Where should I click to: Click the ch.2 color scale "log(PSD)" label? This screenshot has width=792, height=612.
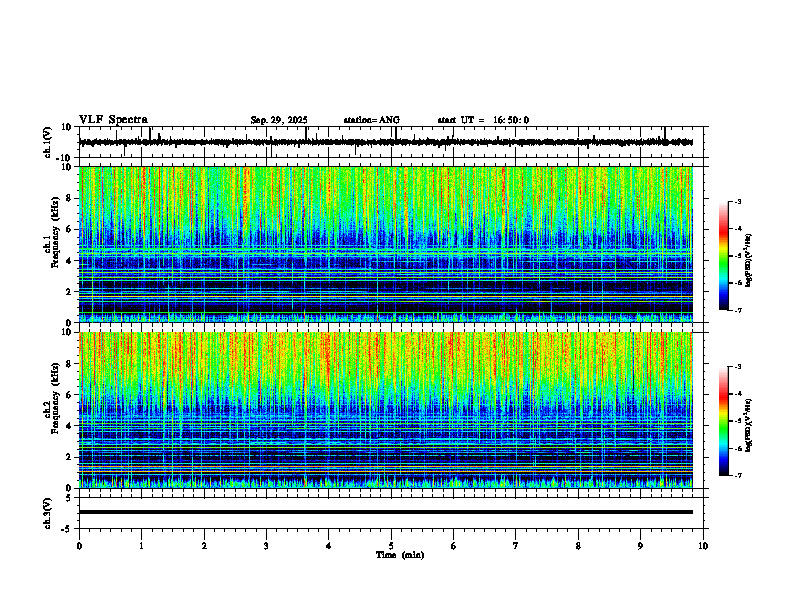tap(749, 426)
